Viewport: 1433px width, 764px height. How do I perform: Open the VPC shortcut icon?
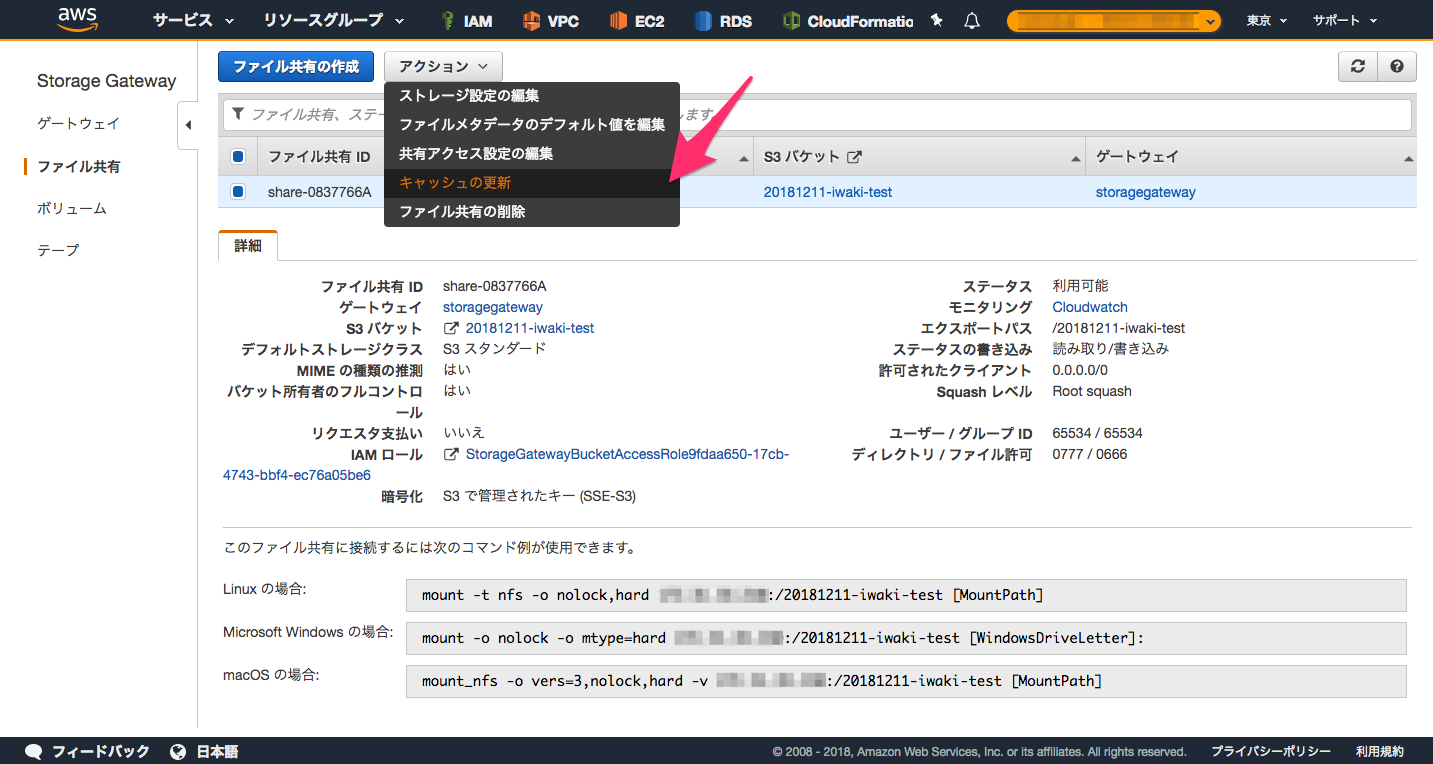(x=532, y=21)
